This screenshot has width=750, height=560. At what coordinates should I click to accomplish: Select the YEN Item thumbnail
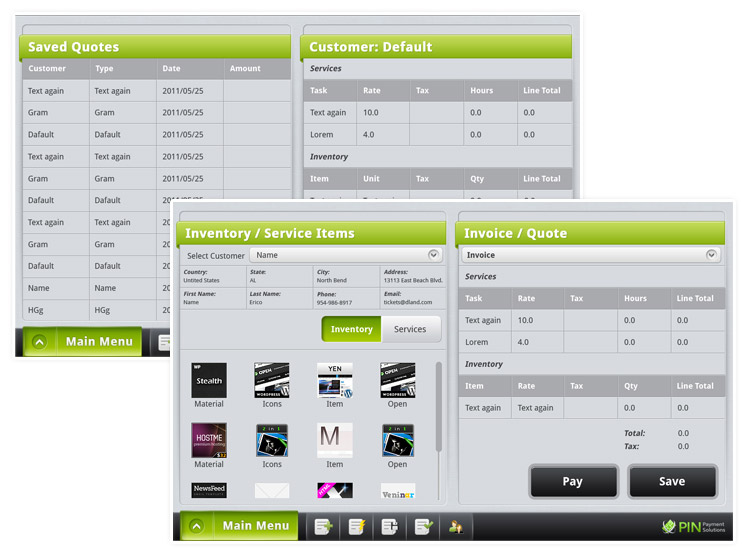click(x=335, y=385)
